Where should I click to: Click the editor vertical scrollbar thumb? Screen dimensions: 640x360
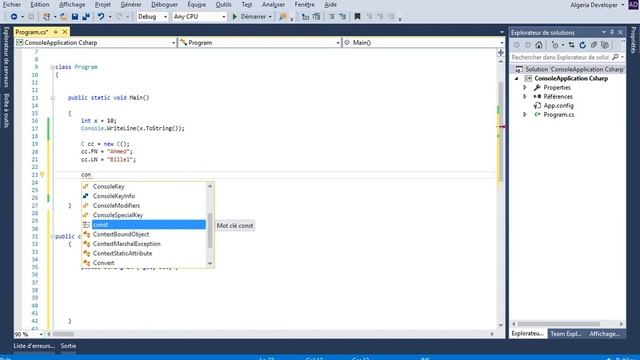point(501,131)
